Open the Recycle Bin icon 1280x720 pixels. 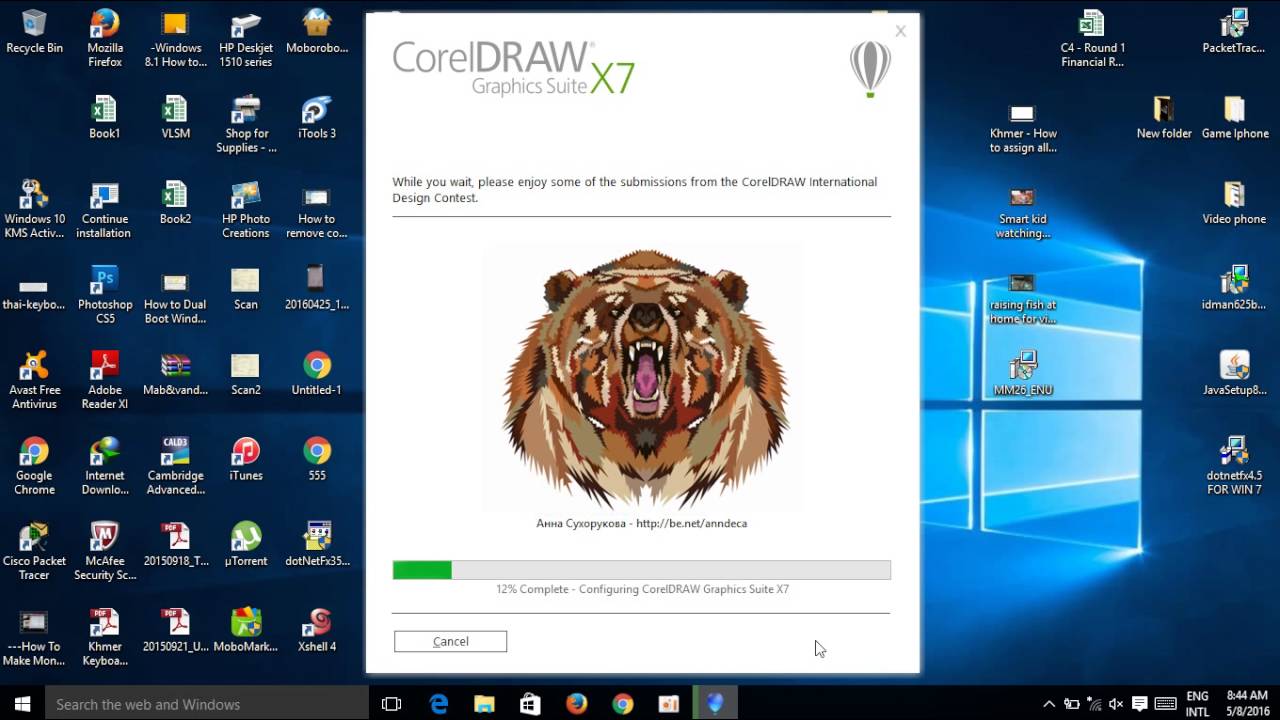tap(34, 32)
